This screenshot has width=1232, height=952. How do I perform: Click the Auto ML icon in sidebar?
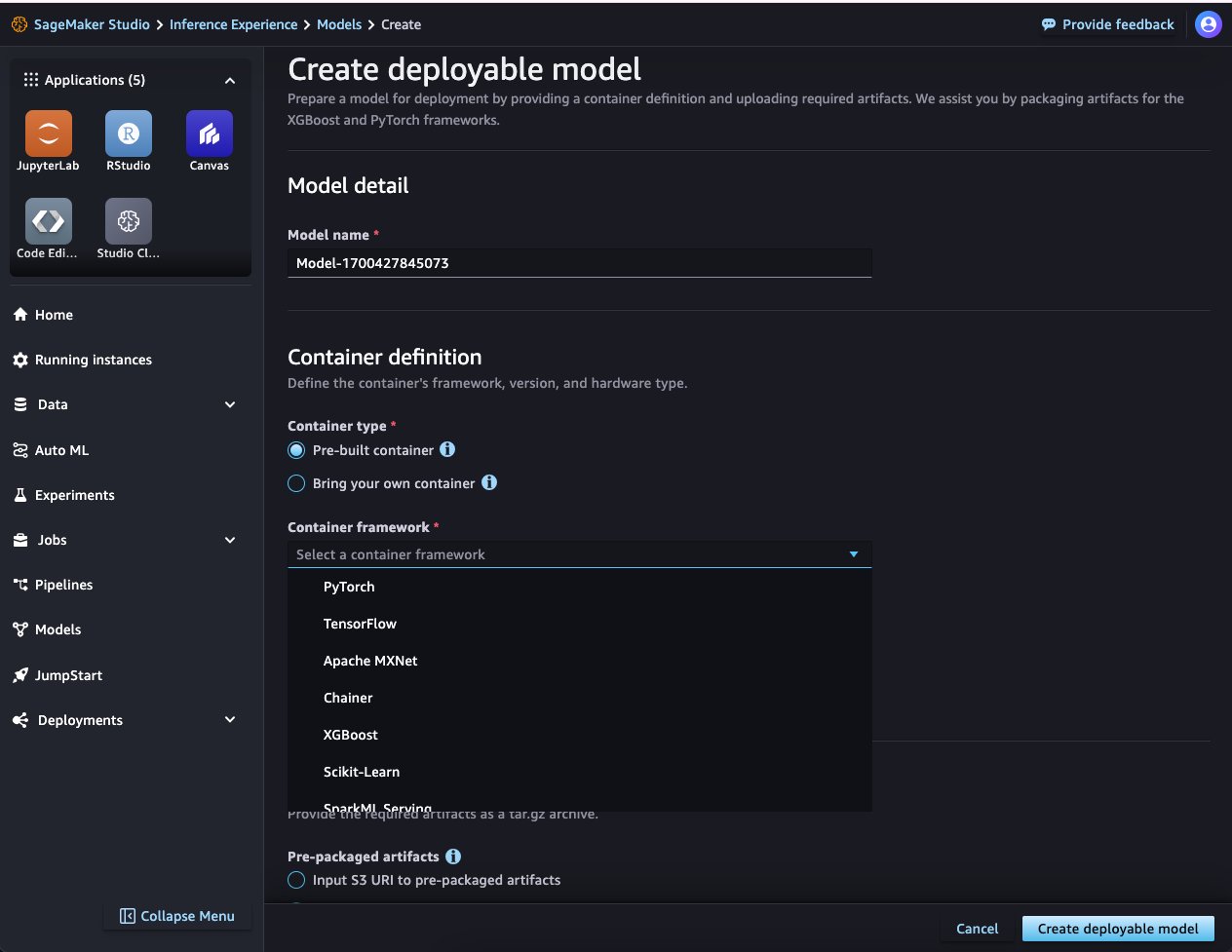click(x=20, y=450)
